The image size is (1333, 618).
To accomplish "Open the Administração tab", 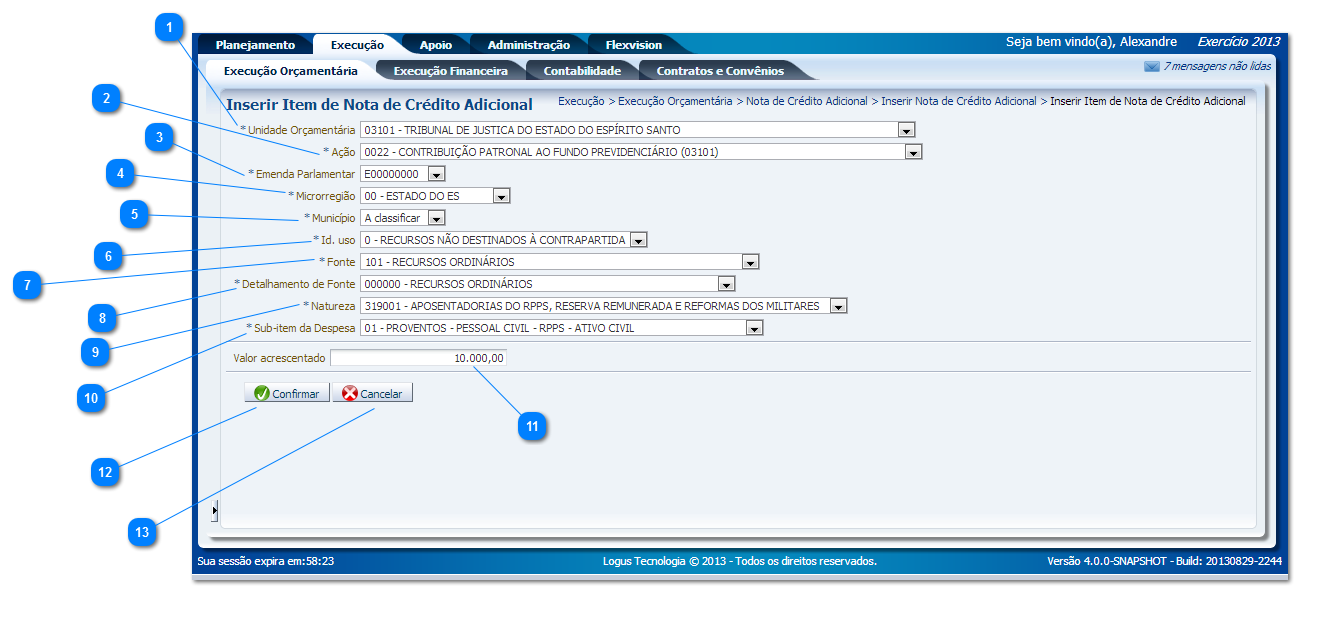I will [x=528, y=45].
